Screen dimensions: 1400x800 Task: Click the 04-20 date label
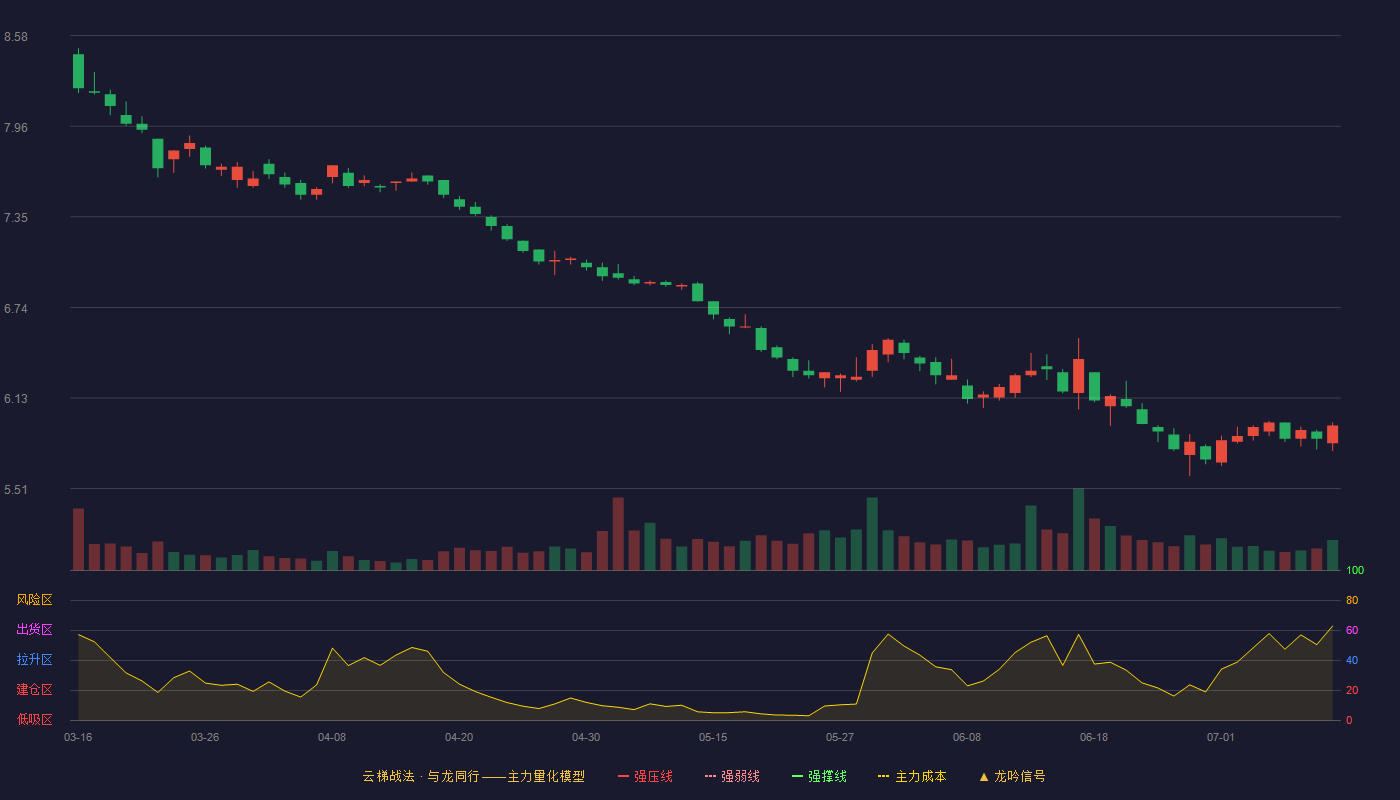coord(459,737)
